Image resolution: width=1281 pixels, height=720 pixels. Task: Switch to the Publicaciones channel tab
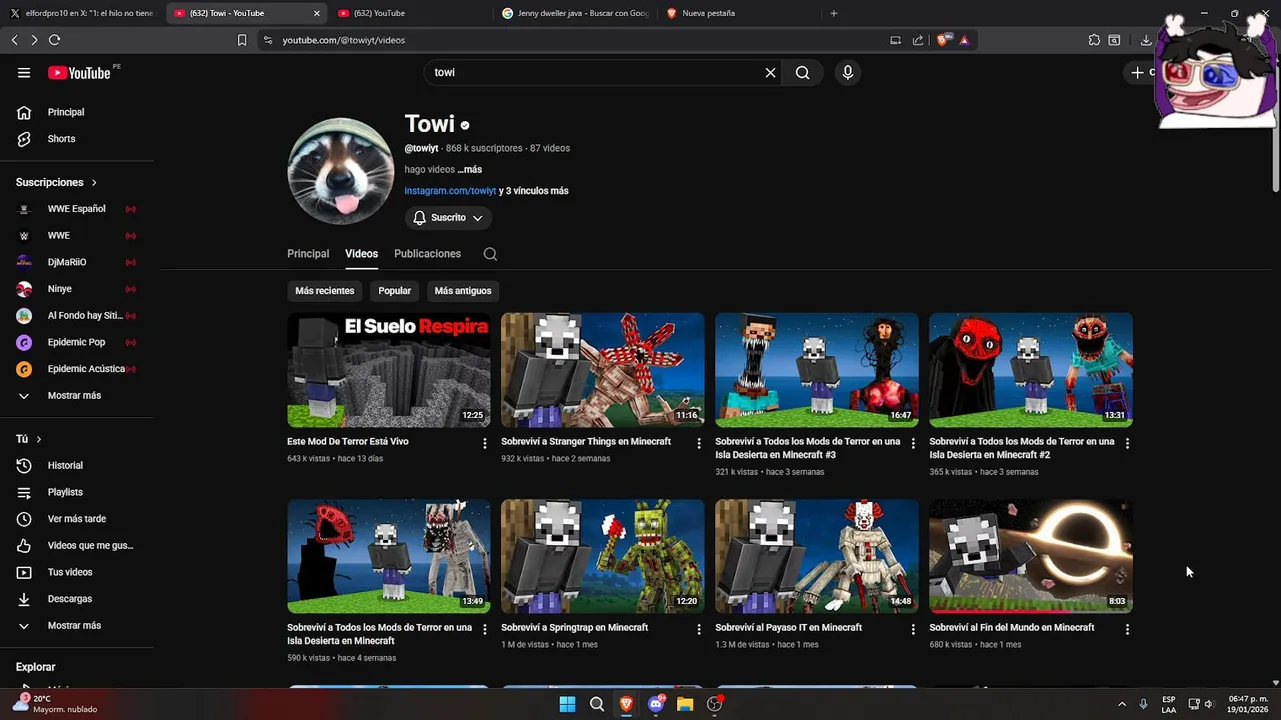(x=427, y=254)
